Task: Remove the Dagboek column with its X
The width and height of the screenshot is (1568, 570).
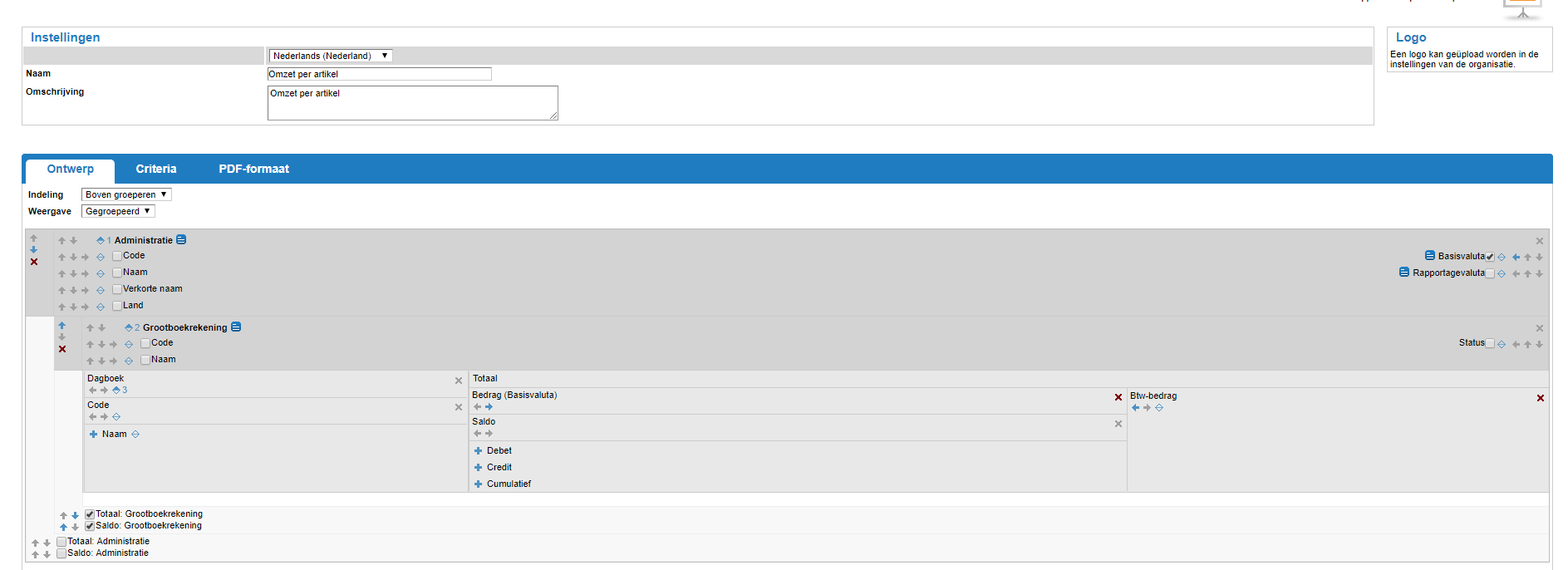Action: click(x=458, y=381)
